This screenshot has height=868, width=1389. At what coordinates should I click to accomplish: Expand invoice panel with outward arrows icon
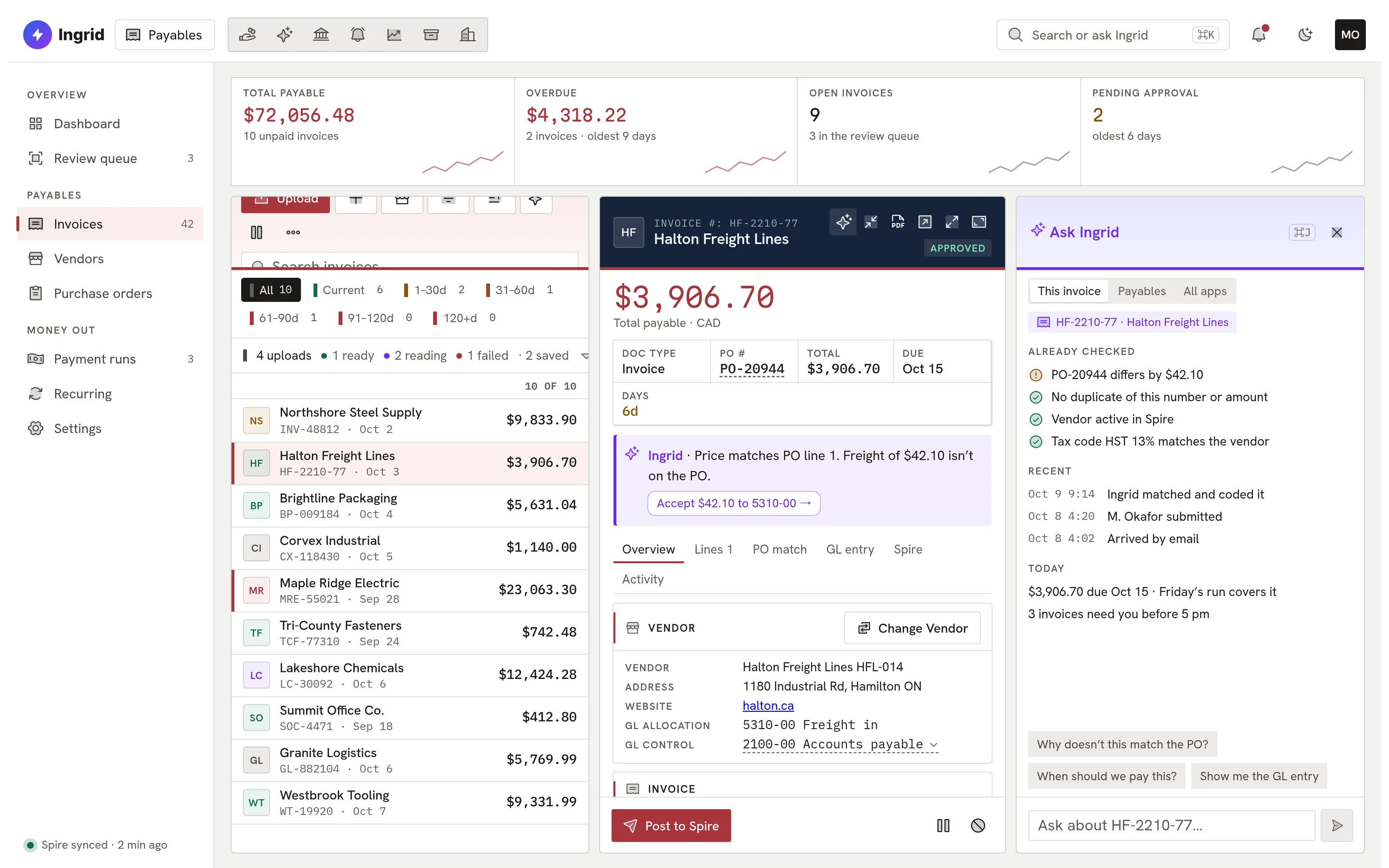pos(952,222)
